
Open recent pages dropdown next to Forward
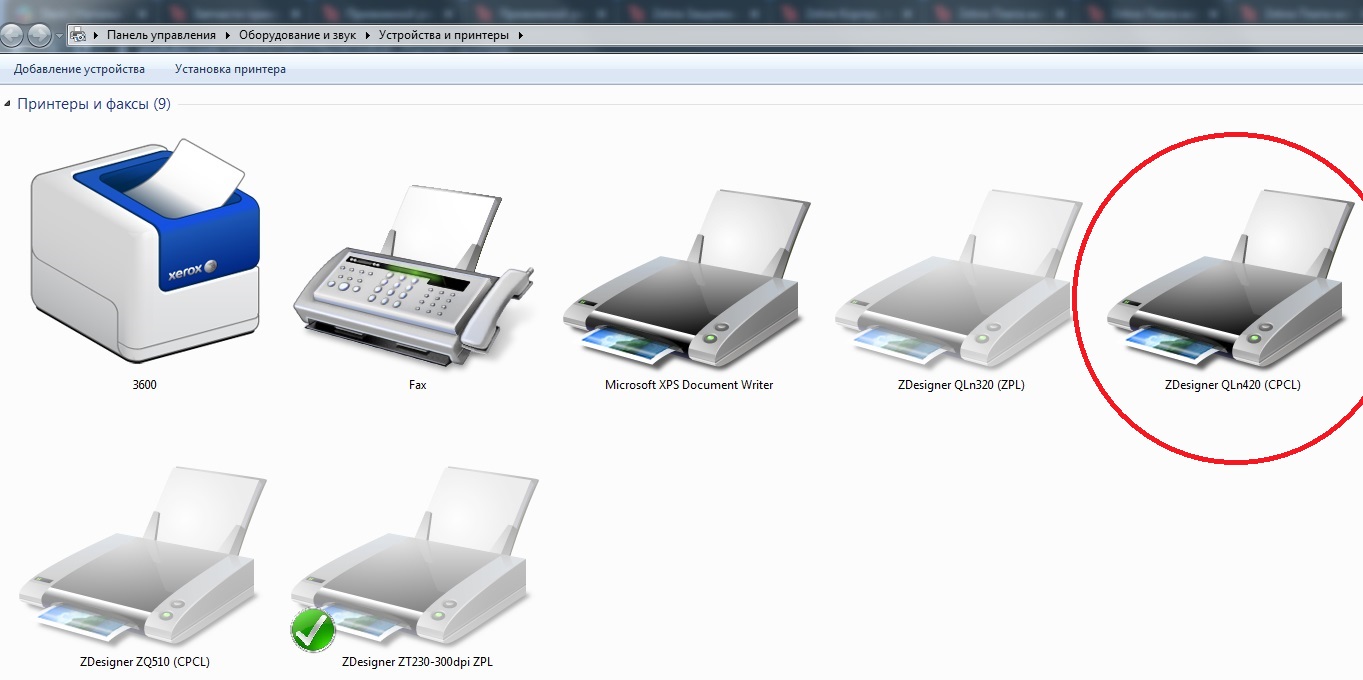[60, 36]
